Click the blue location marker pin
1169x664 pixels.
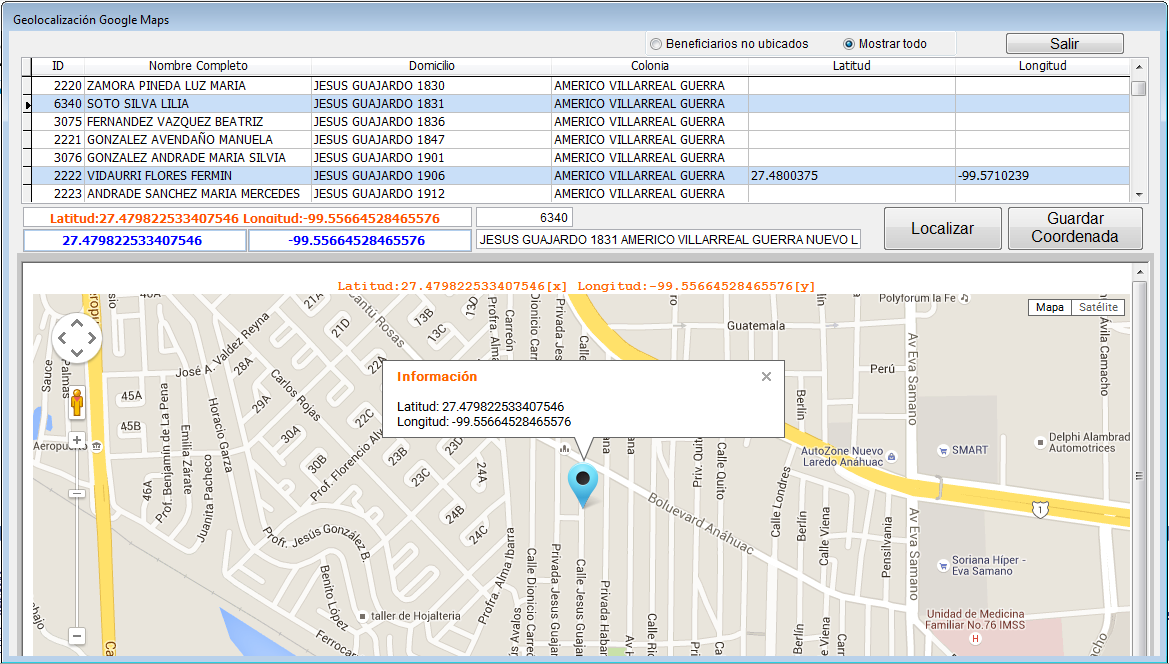click(583, 486)
